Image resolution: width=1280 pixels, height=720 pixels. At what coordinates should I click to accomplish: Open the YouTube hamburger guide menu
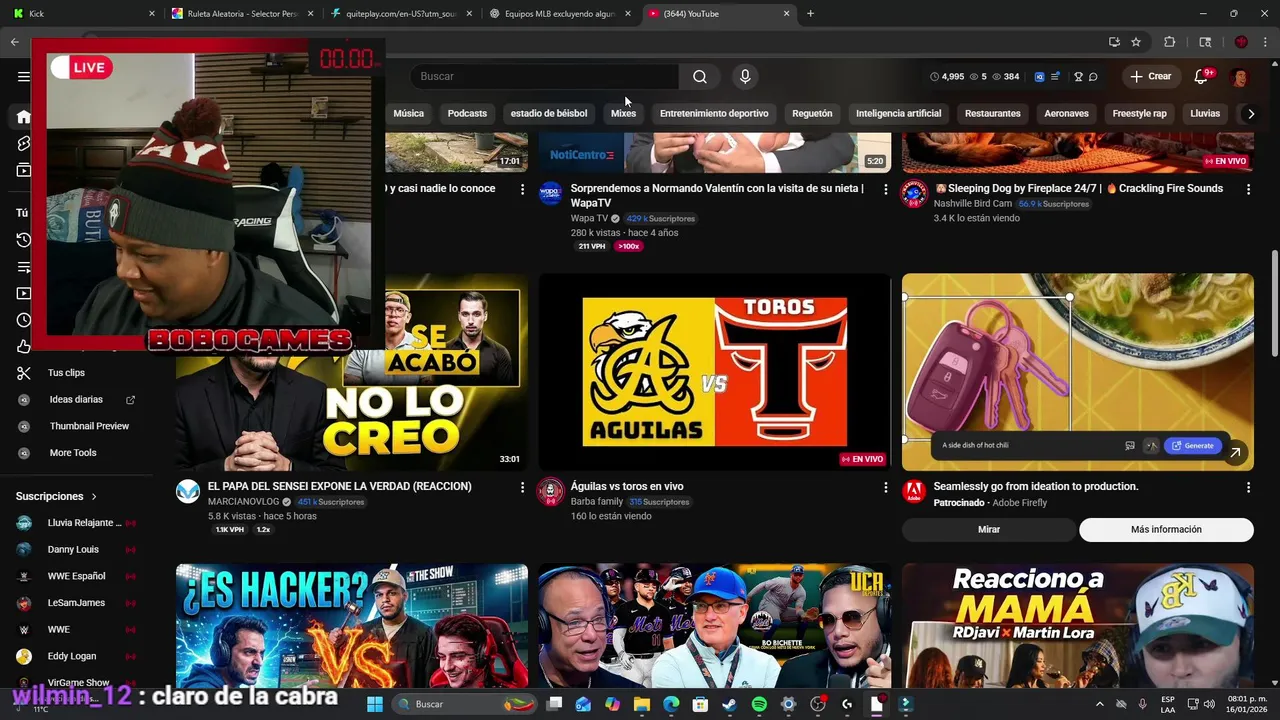23,76
